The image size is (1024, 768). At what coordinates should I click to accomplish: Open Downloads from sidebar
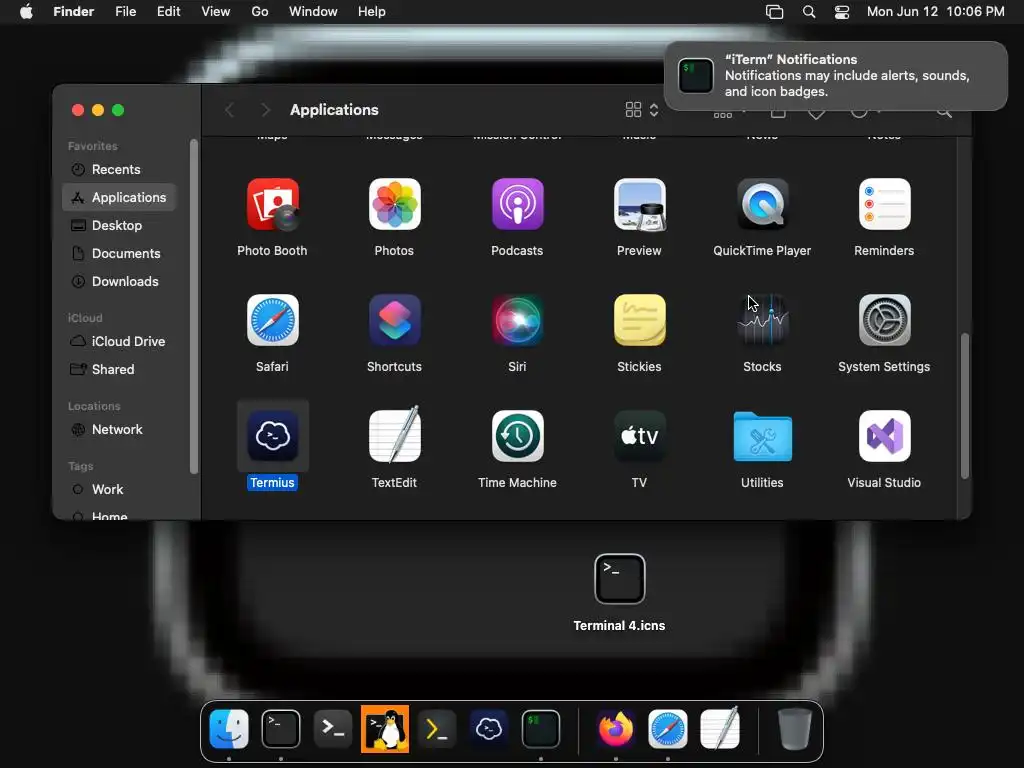tap(119, 281)
